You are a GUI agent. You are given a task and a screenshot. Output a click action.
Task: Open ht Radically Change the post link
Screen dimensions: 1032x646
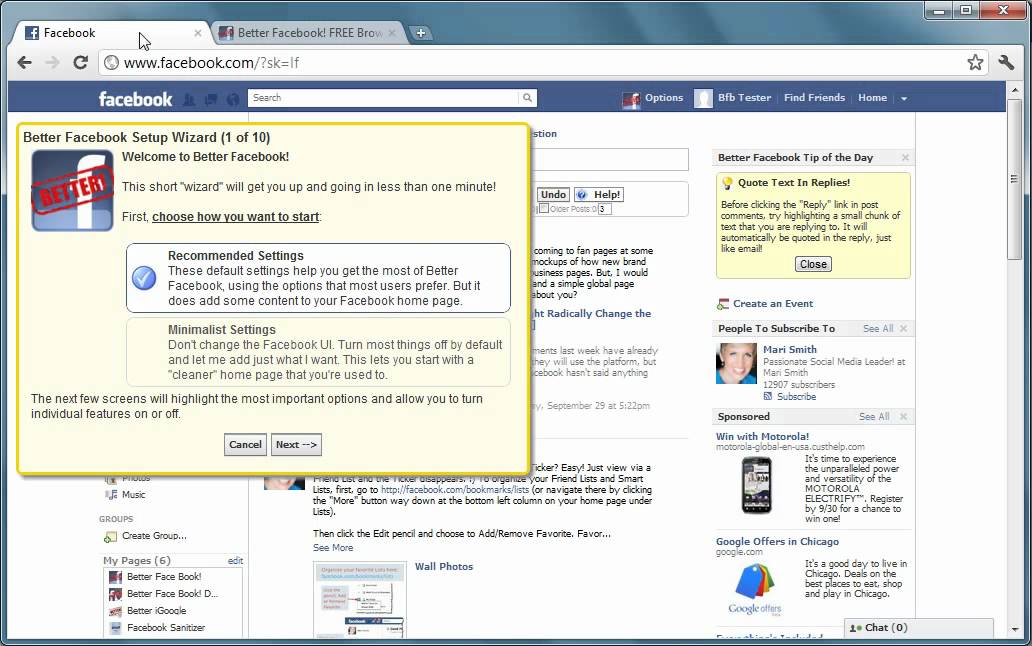click(592, 314)
